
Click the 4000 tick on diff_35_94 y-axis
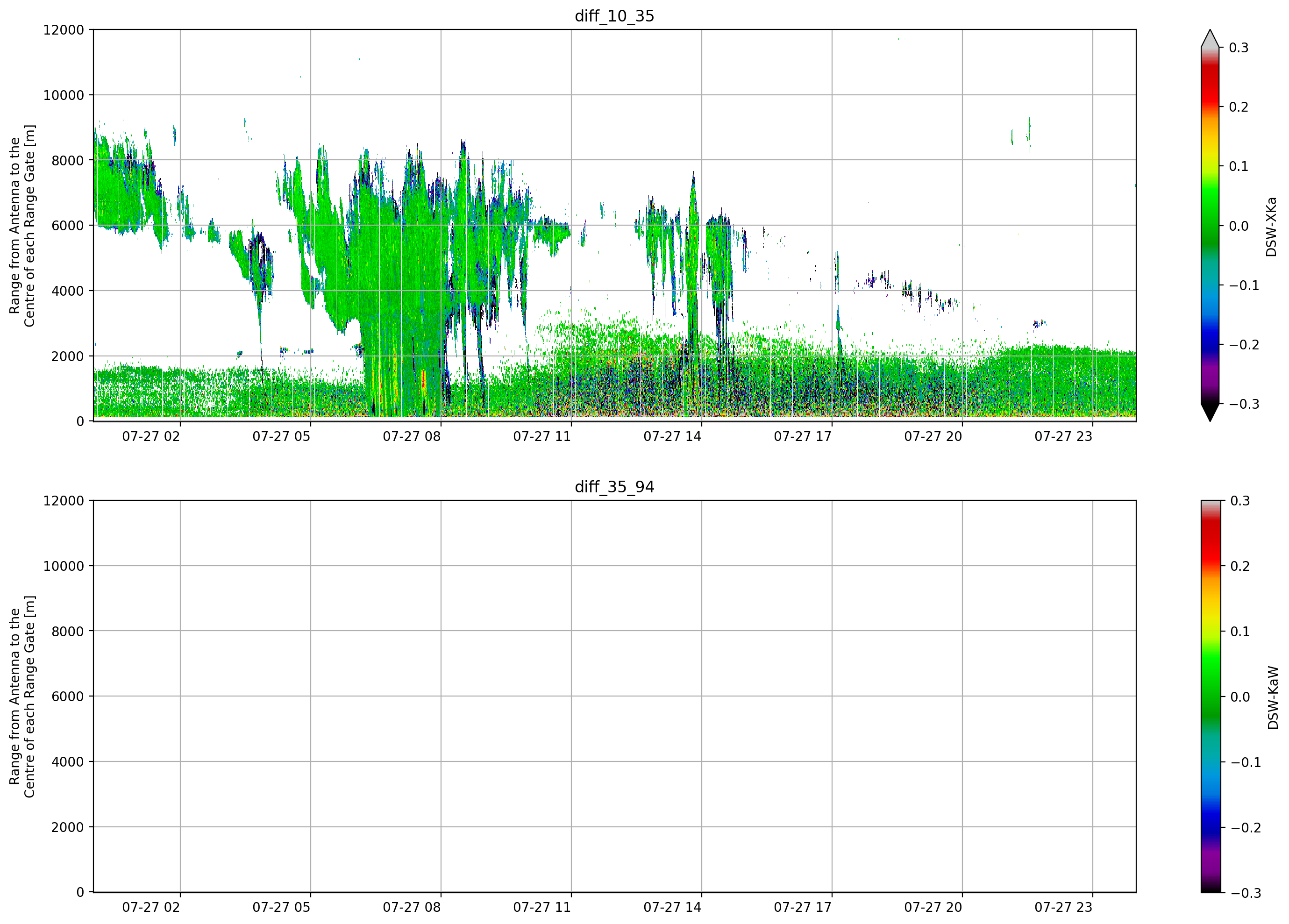coord(68,761)
